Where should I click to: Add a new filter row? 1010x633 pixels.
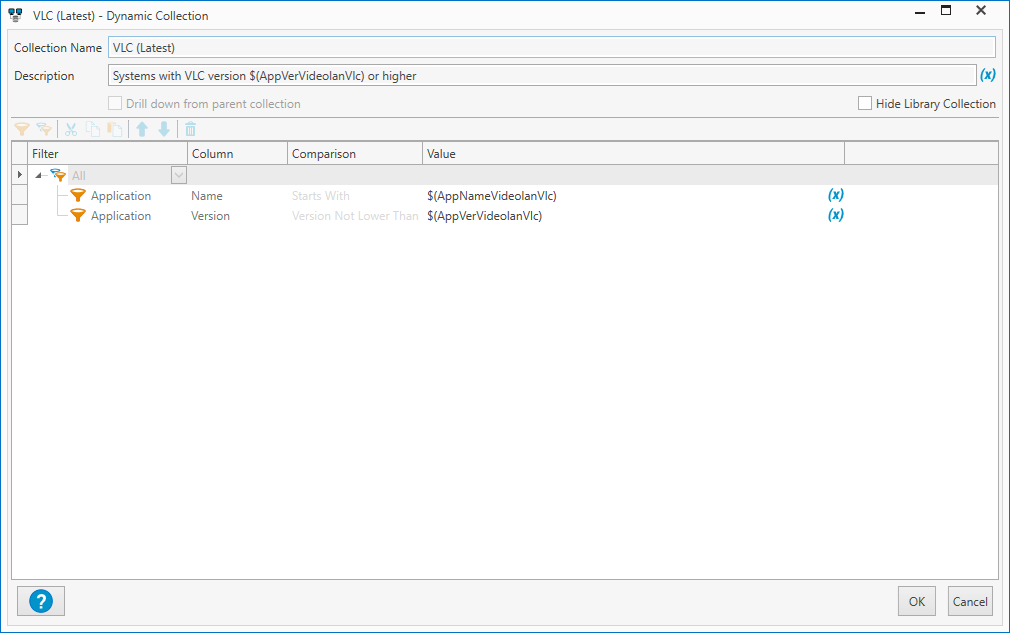pos(21,129)
